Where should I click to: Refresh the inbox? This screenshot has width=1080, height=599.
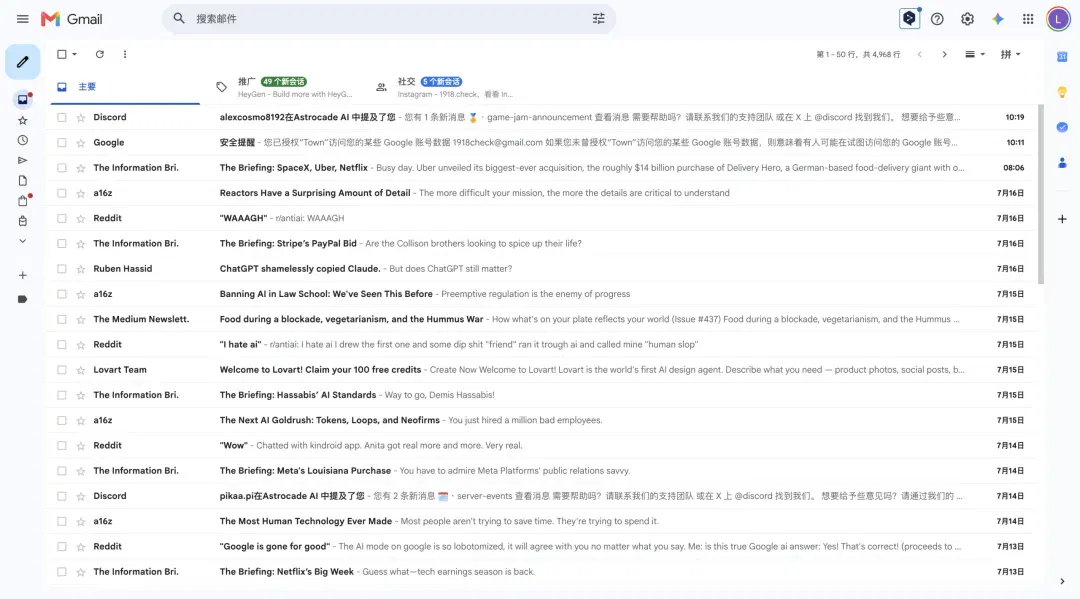[100, 54]
